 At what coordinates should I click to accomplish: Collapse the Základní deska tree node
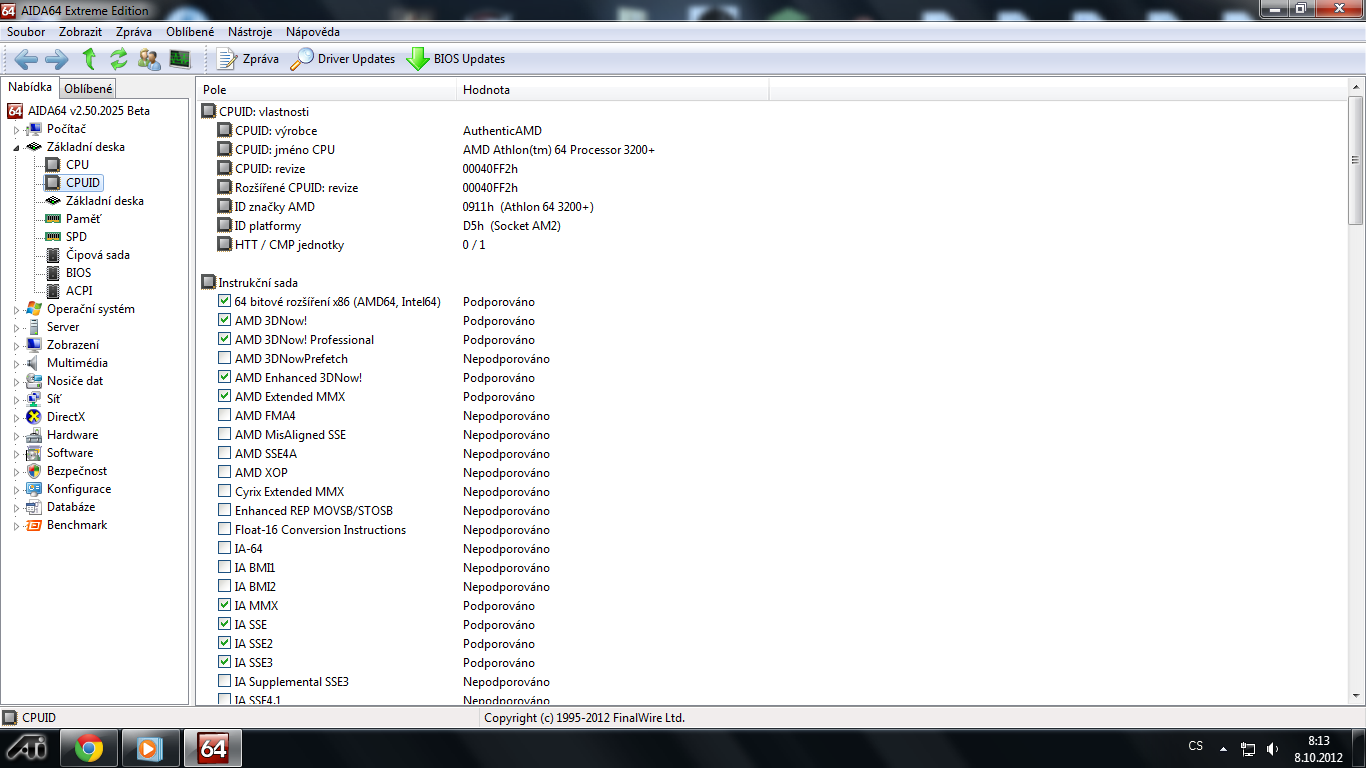(x=16, y=147)
